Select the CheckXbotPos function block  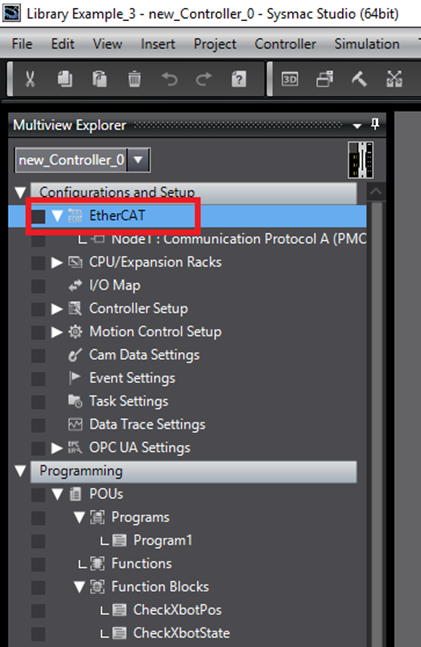pyautogui.click(x=177, y=610)
